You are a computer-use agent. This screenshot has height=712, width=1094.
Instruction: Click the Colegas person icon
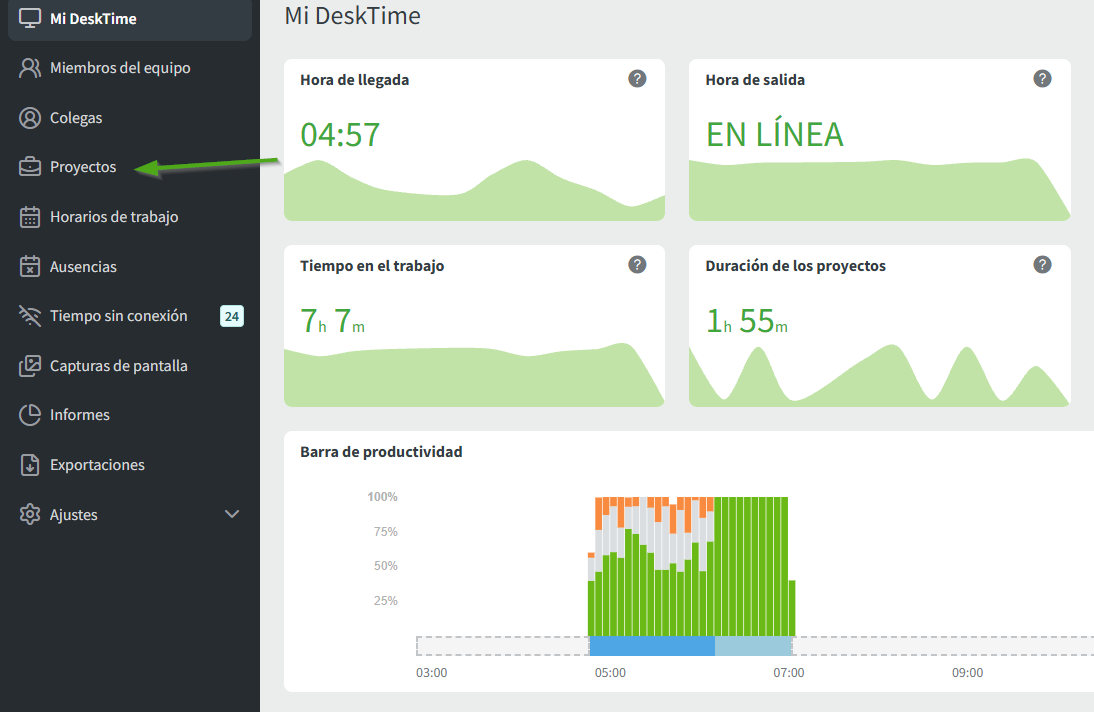(30, 118)
